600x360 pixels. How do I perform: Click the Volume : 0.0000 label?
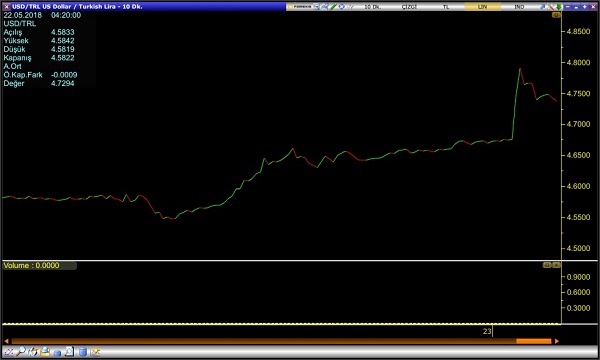point(31,266)
